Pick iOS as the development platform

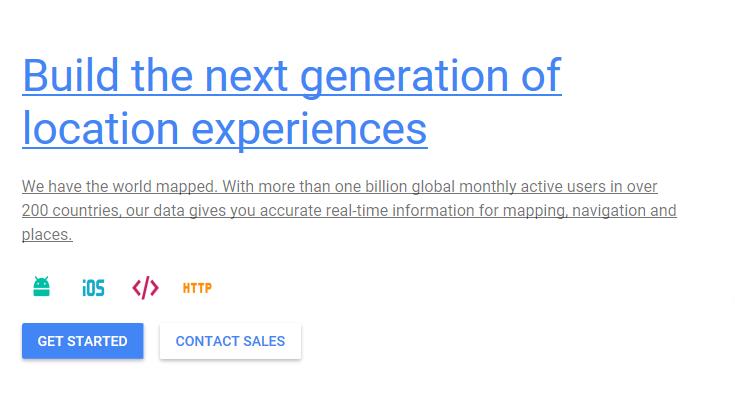point(93,288)
